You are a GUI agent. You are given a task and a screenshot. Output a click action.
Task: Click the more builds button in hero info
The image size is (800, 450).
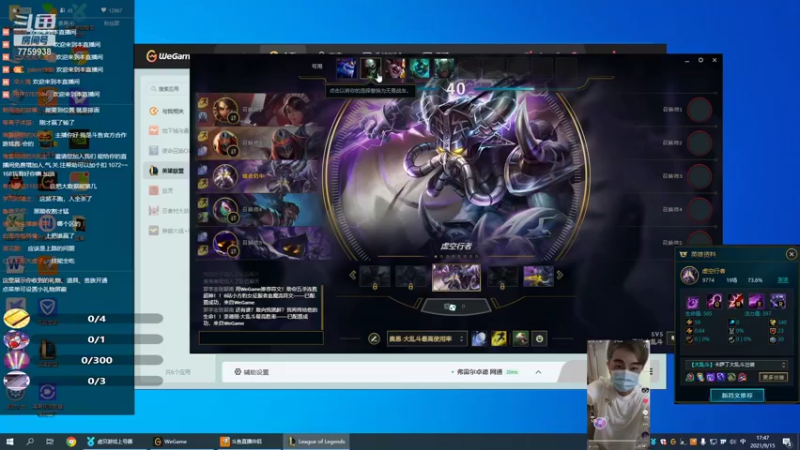pos(773,378)
